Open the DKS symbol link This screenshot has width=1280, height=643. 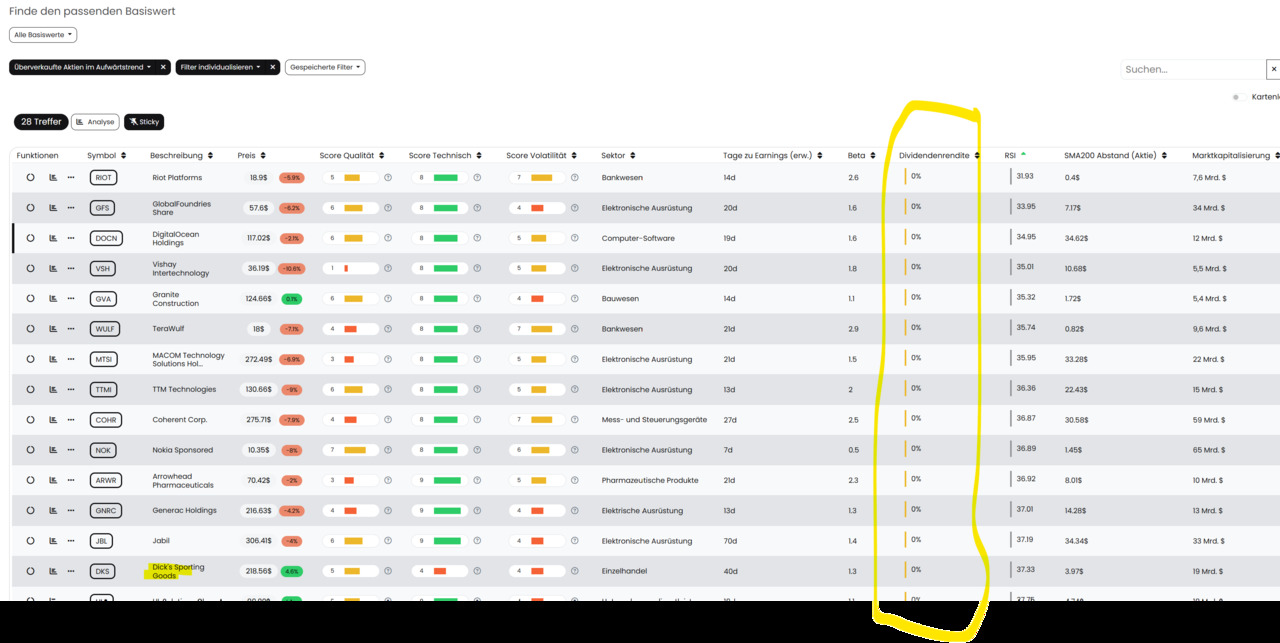(x=102, y=571)
